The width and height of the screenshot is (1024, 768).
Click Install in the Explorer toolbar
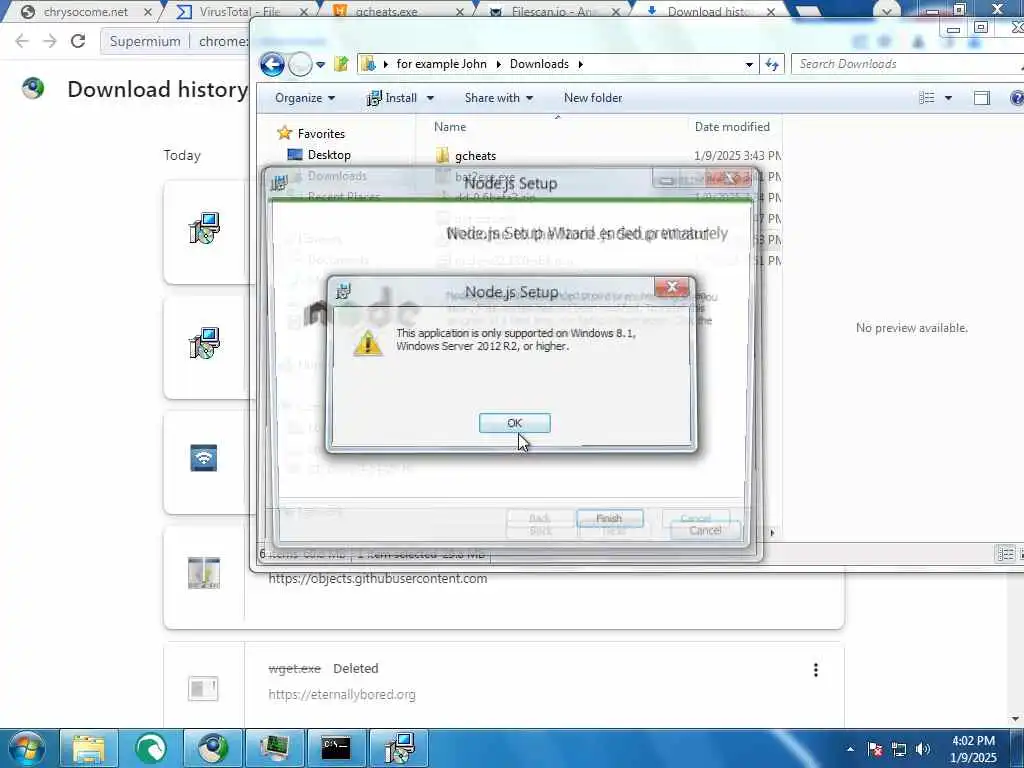tap(392, 98)
